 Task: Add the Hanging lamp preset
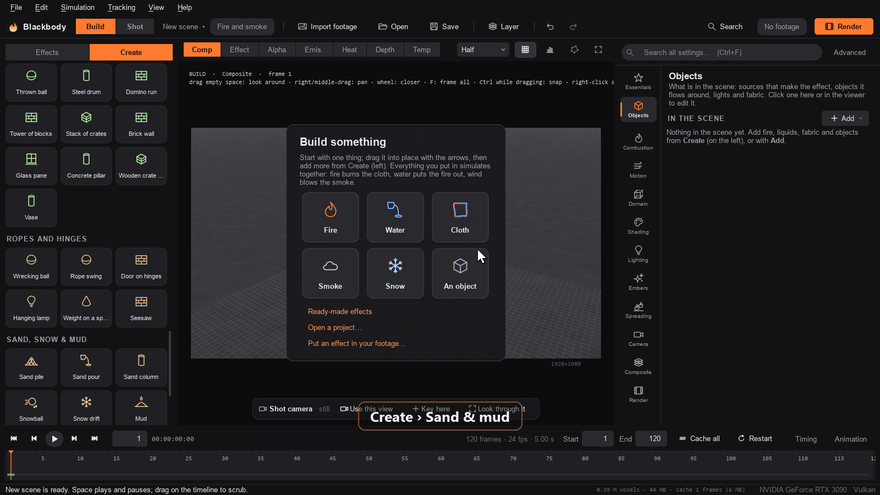tap(31, 308)
